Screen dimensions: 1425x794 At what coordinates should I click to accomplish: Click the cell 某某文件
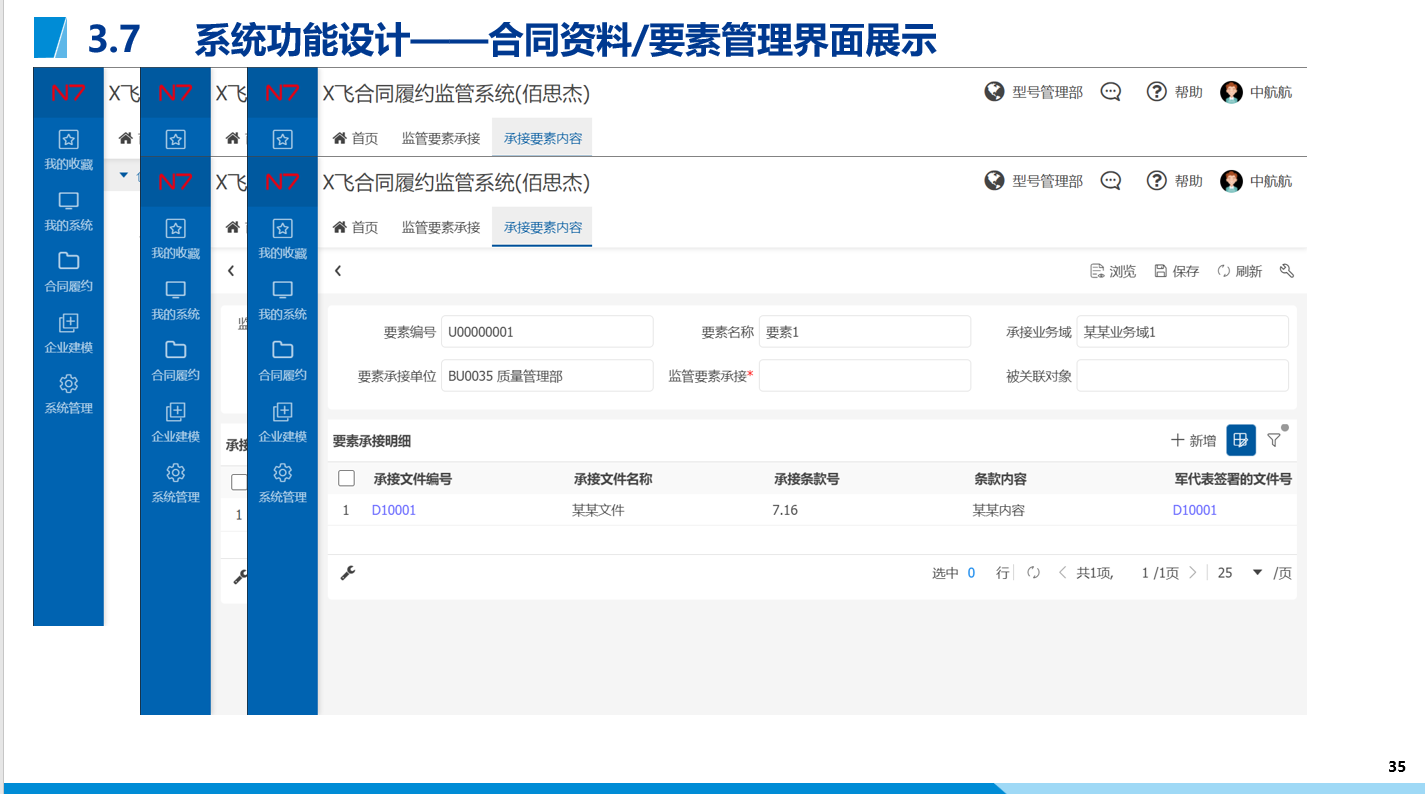tap(598, 510)
